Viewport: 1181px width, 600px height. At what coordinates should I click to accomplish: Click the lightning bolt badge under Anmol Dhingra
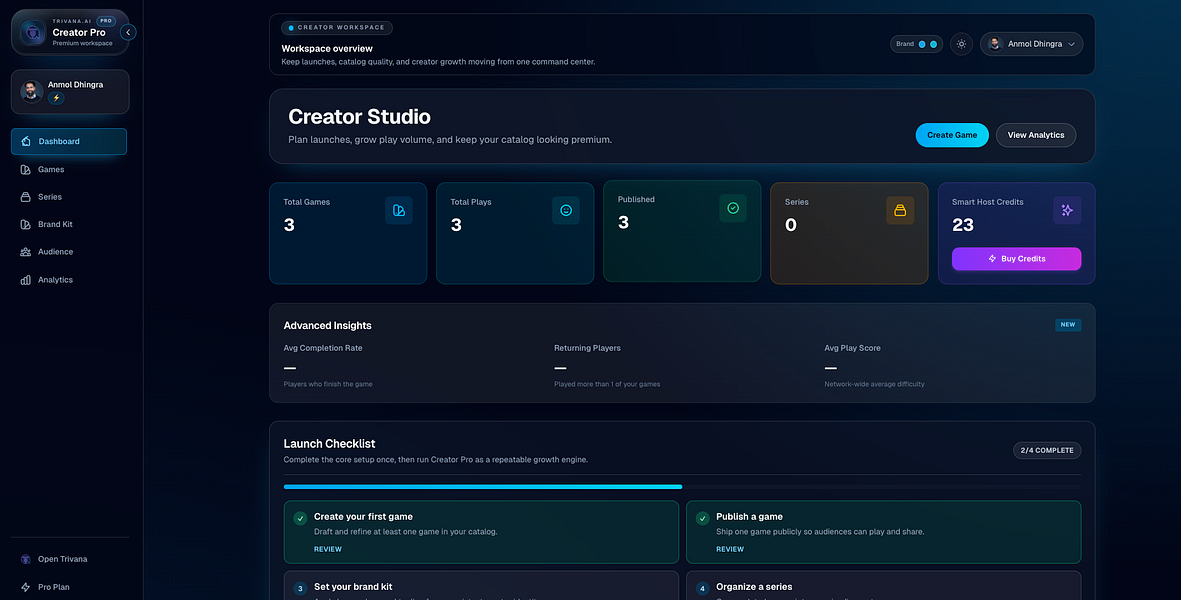point(56,98)
